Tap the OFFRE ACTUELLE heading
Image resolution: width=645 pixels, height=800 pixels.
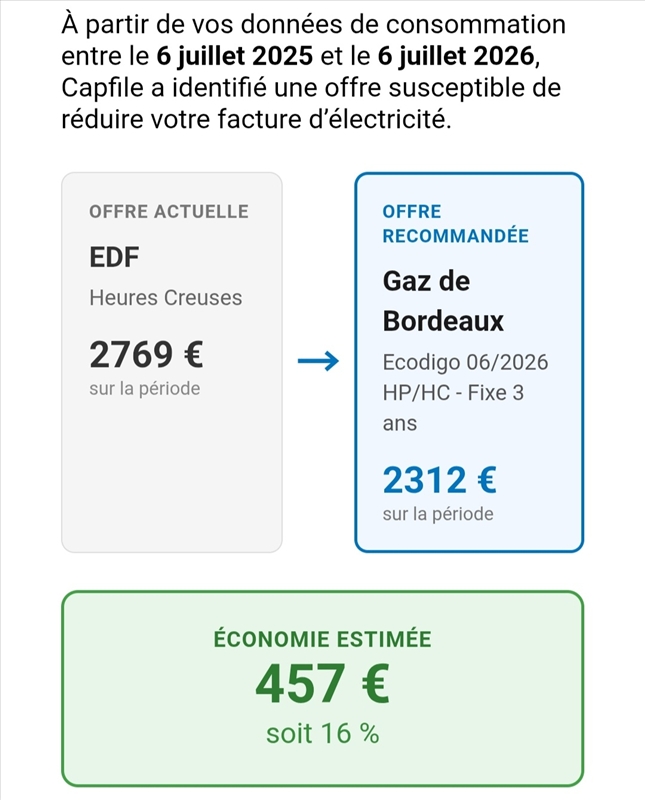click(x=169, y=211)
